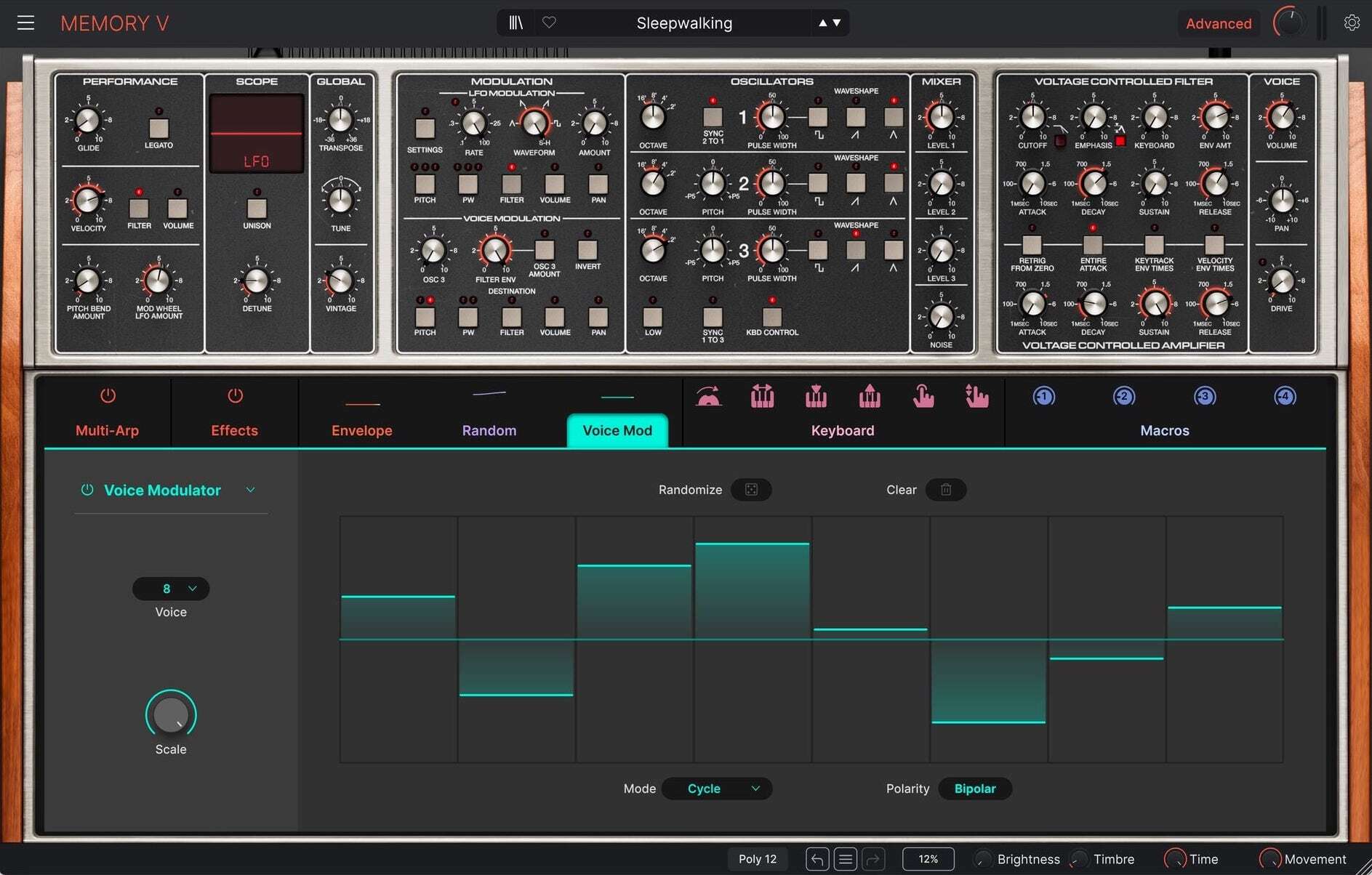This screenshot has height=875, width=1372.
Task: Select the second keyboard icon above Keyboard
Action: pyautogui.click(x=762, y=397)
